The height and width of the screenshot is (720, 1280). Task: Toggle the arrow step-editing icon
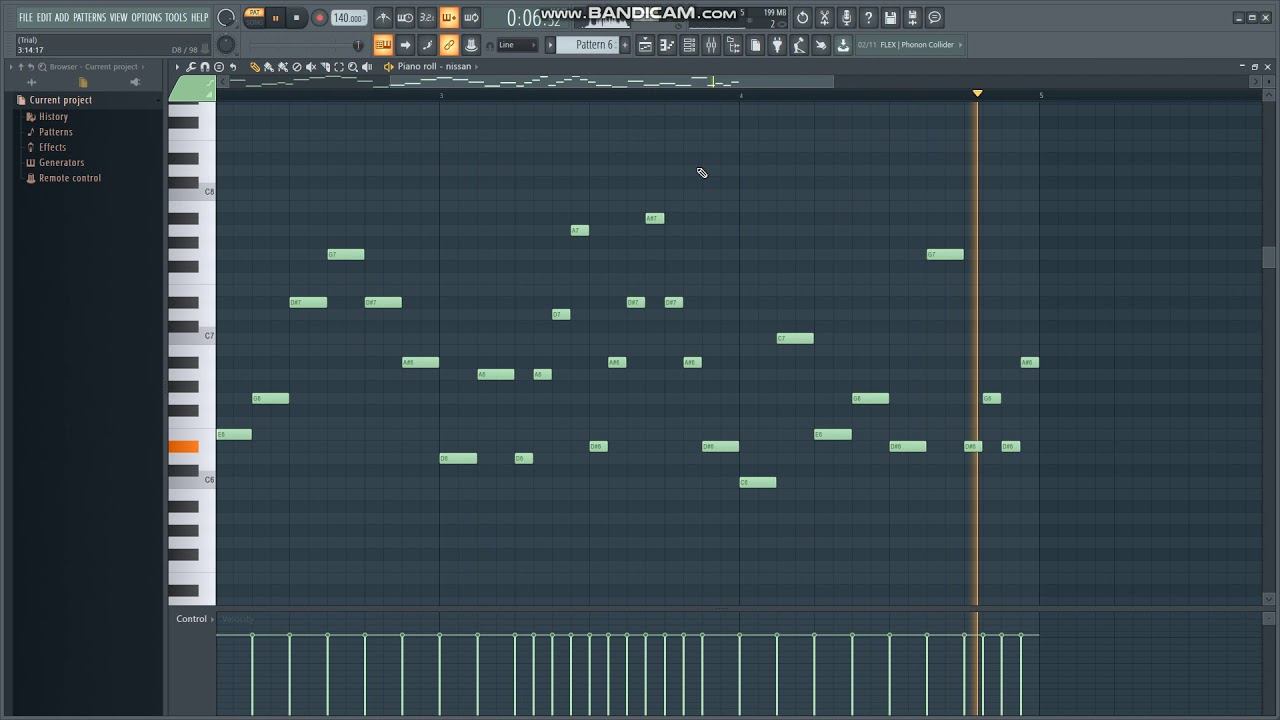[405, 45]
